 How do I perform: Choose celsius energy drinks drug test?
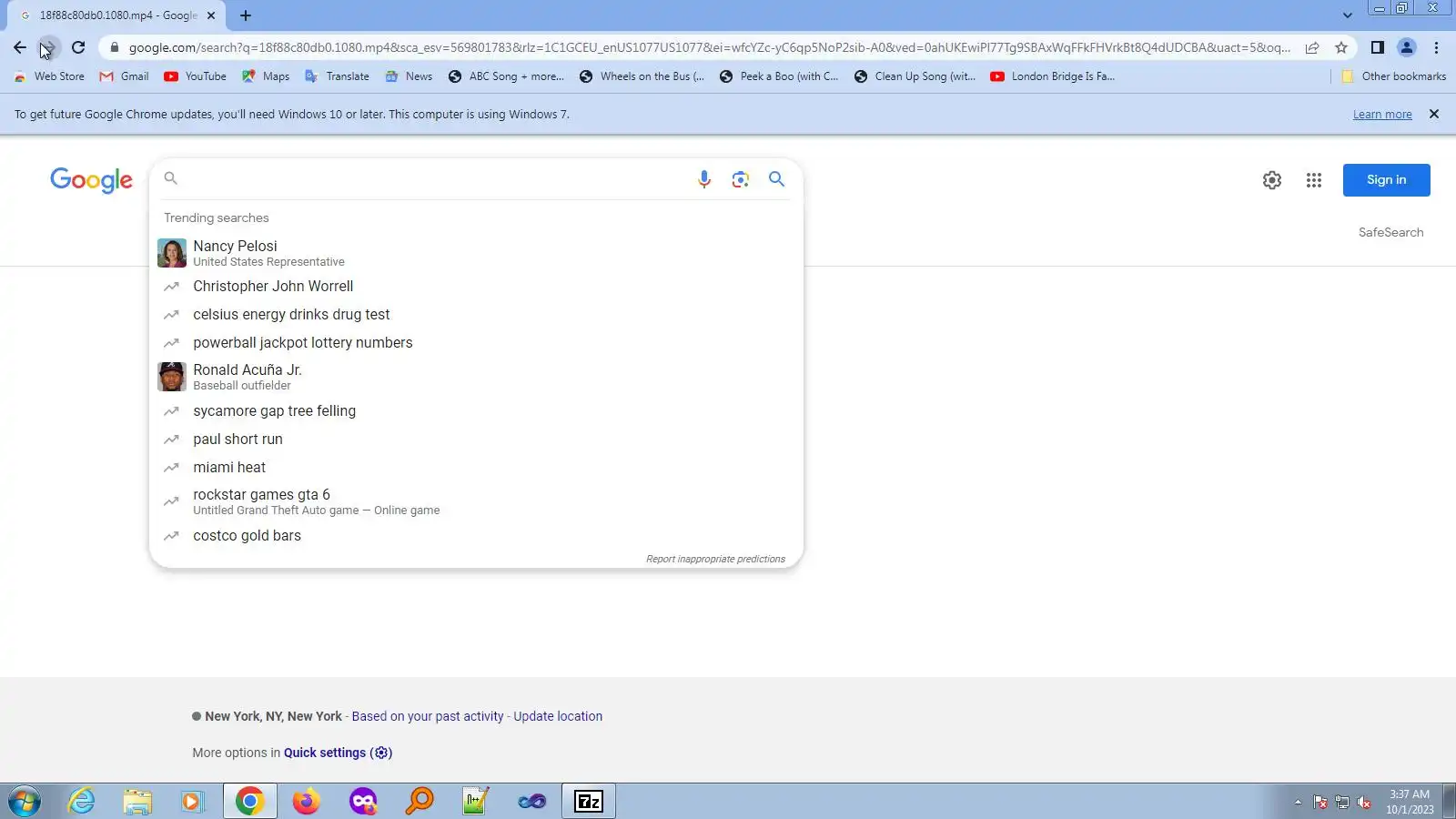coord(476,315)
